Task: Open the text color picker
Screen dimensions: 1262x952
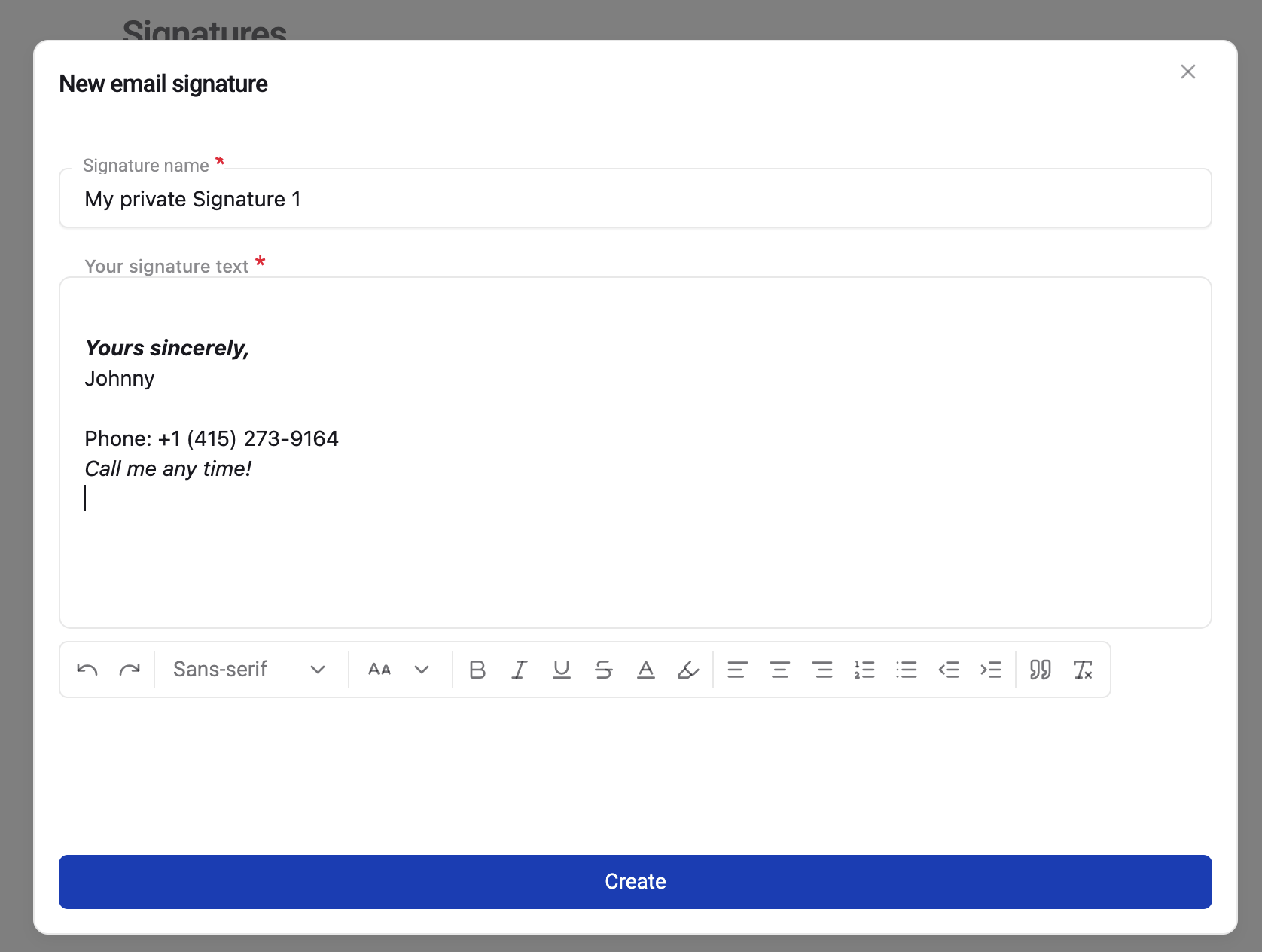Action: (x=646, y=670)
